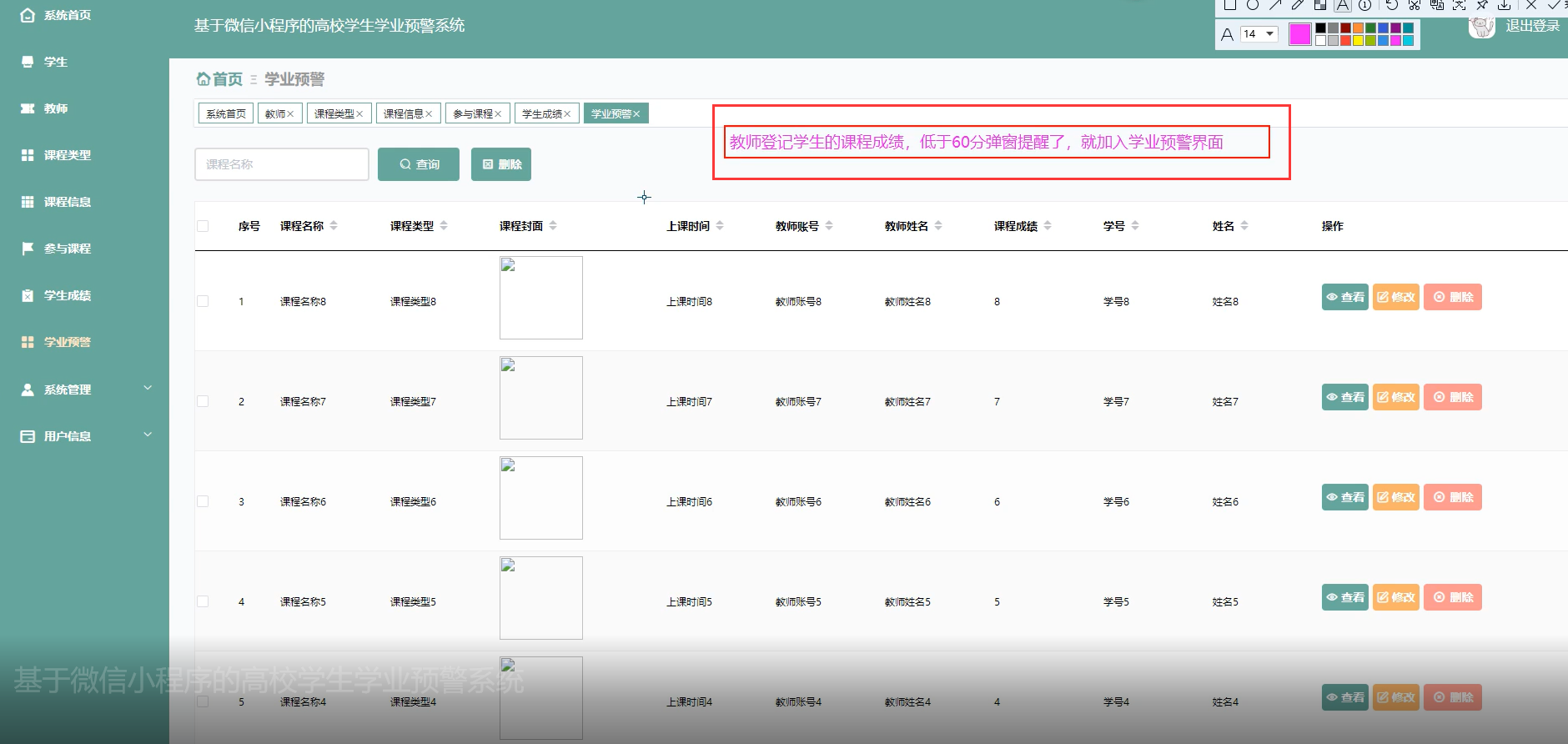Close the 学业预警 tab
The height and width of the screenshot is (744, 1568).
click(x=636, y=114)
